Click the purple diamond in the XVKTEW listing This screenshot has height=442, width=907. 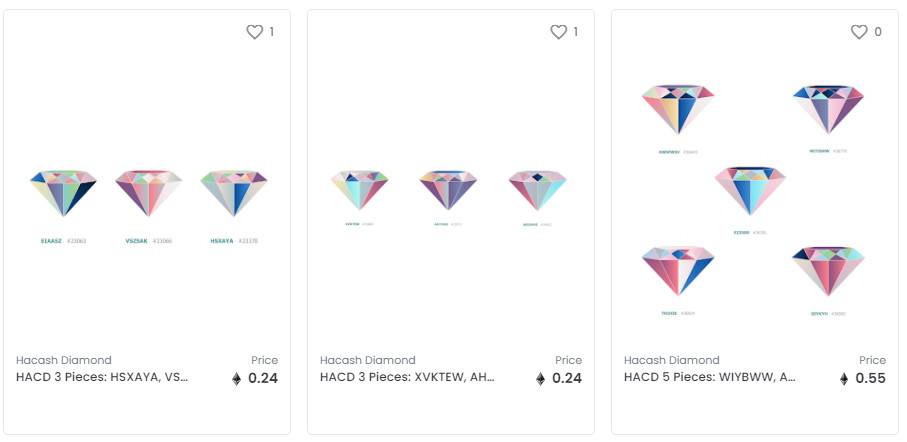(448, 189)
